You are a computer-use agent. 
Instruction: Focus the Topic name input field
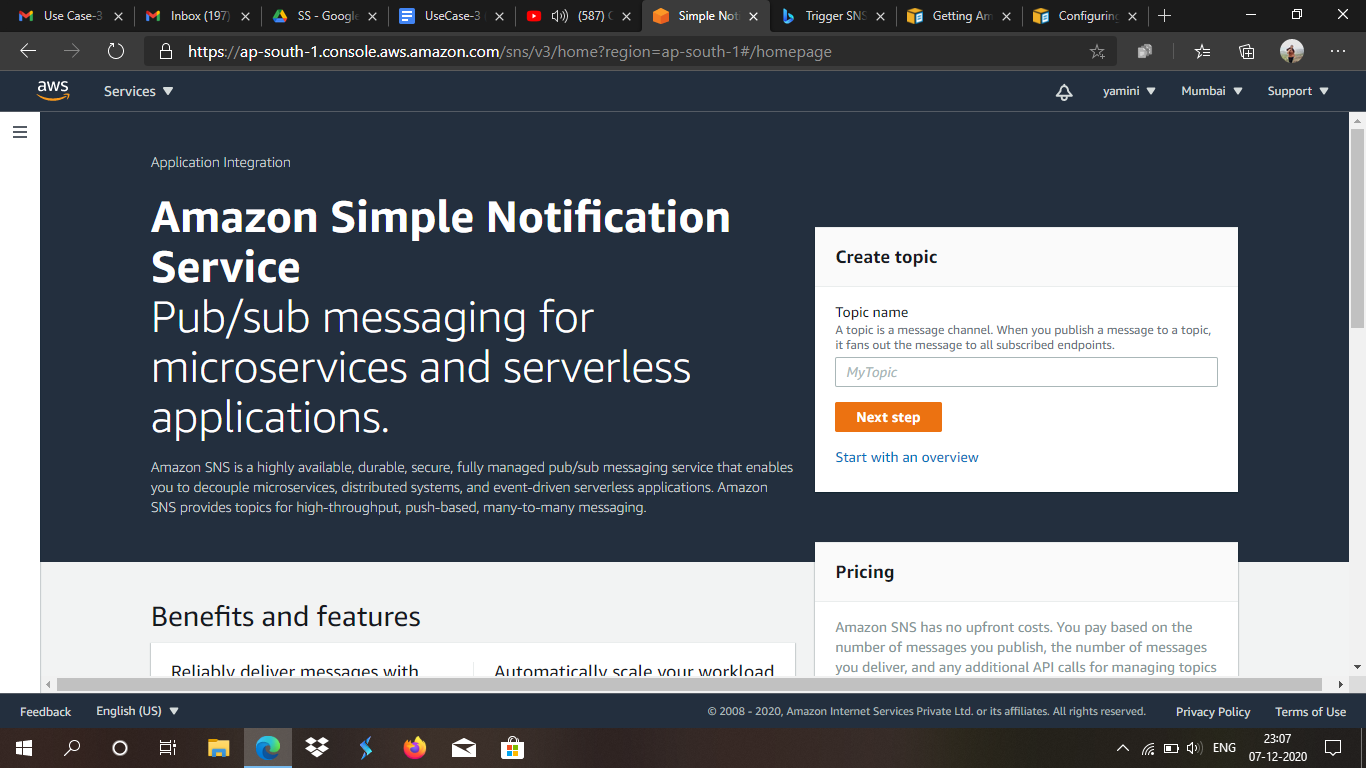[1026, 372]
